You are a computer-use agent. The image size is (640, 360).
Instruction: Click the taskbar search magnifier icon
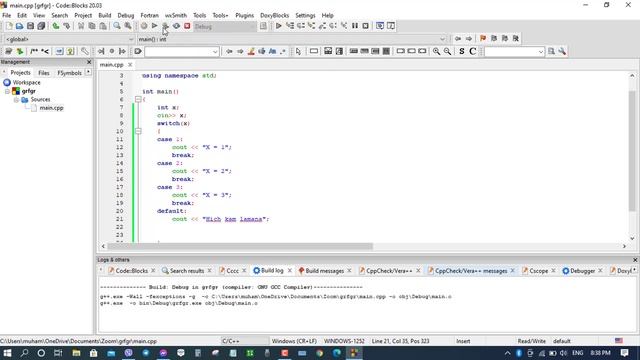coord(24,353)
